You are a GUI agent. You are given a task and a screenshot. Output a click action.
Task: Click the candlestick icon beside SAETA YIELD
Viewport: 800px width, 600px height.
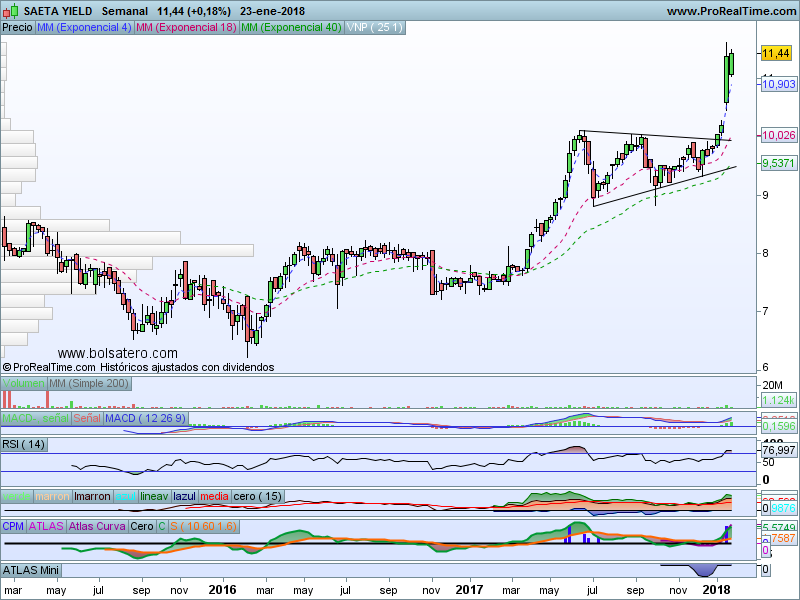11,11
